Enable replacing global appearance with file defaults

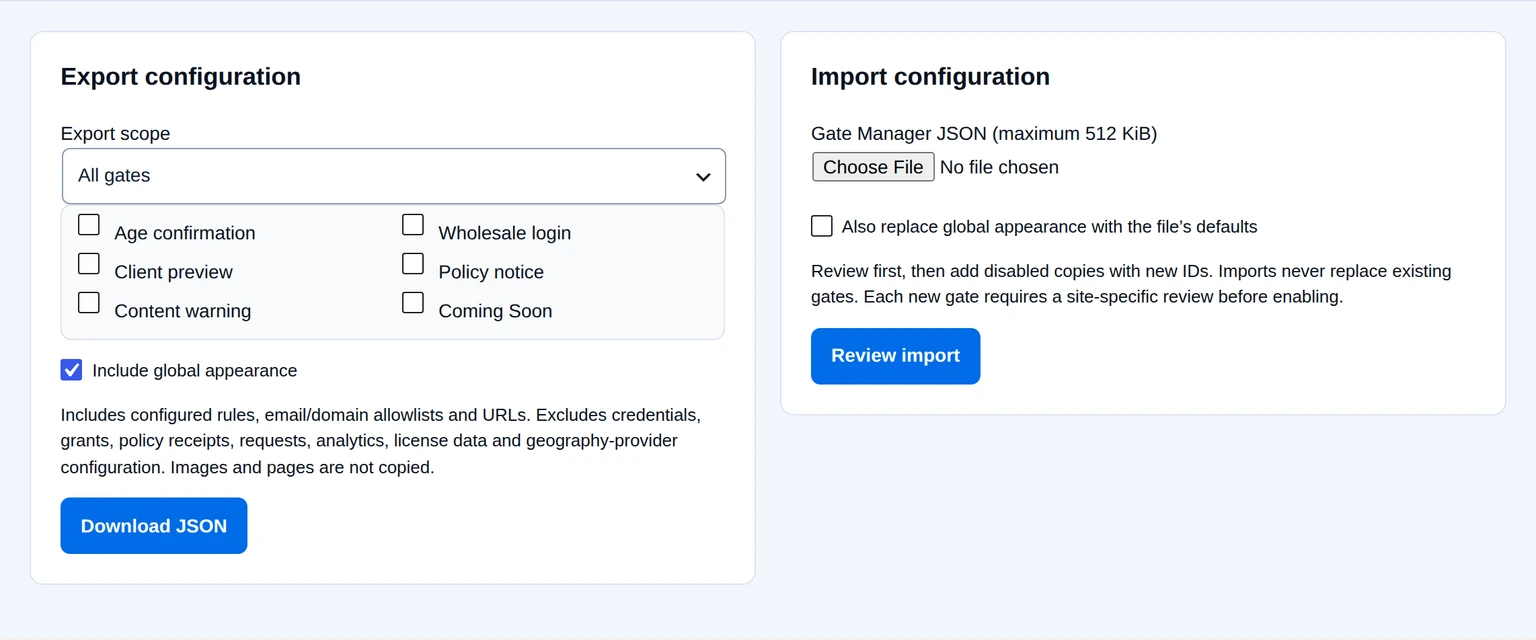(822, 226)
